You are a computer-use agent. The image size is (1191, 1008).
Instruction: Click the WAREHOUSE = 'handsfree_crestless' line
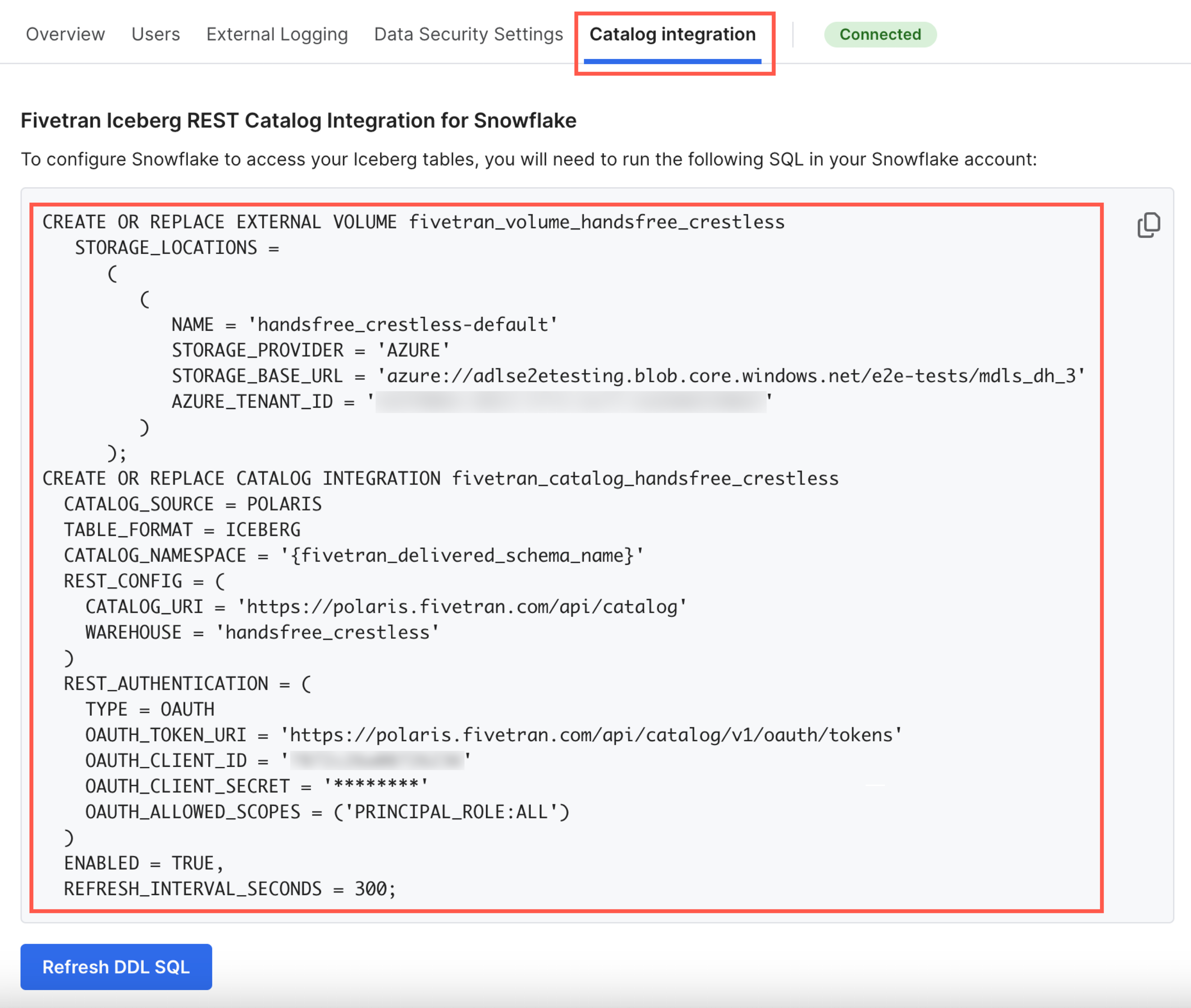262,633
